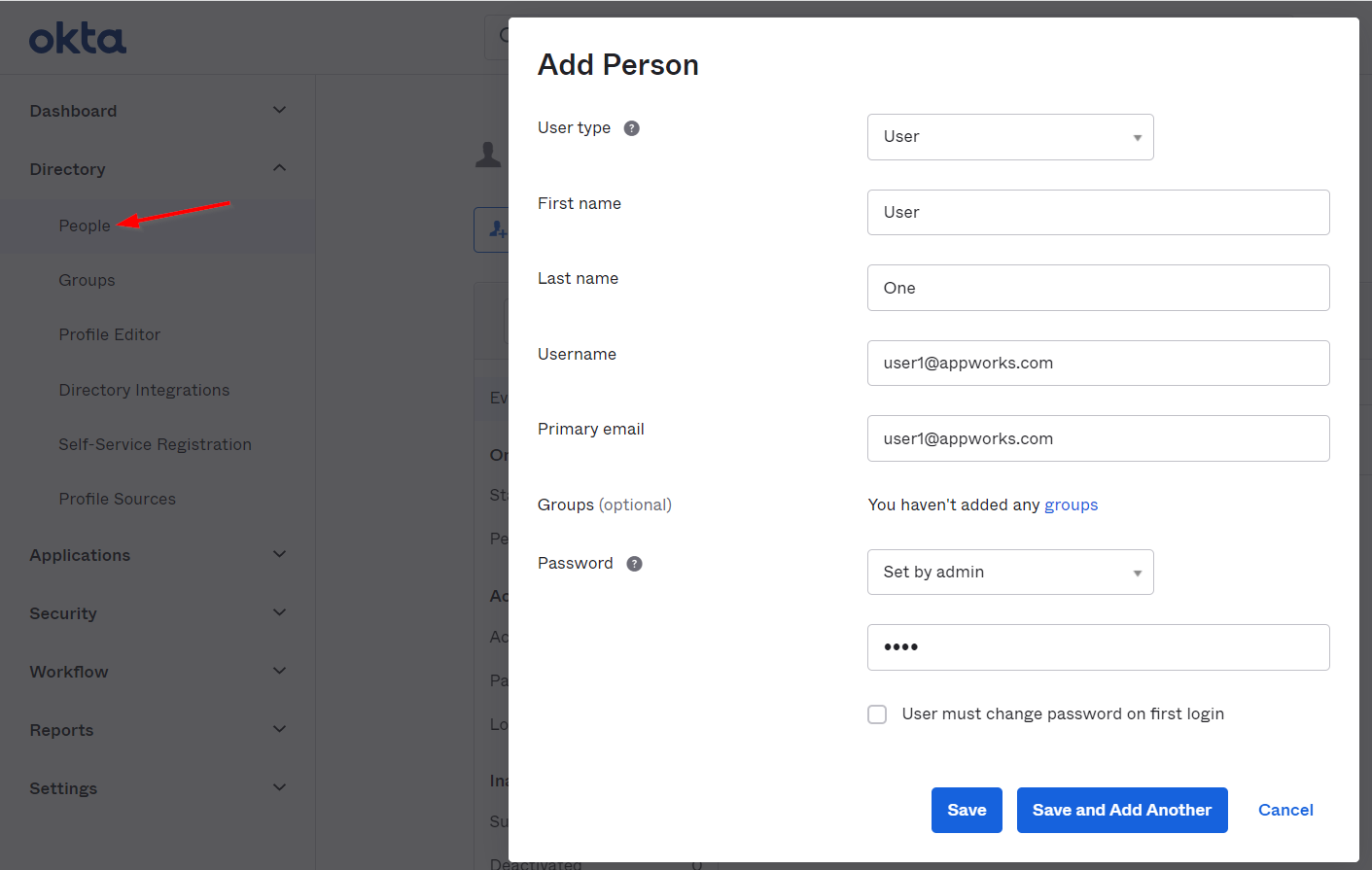Viewport: 1372px width, 870px height.
Task: Focus the Primary email input field
Action: [x=1098, y=438]
